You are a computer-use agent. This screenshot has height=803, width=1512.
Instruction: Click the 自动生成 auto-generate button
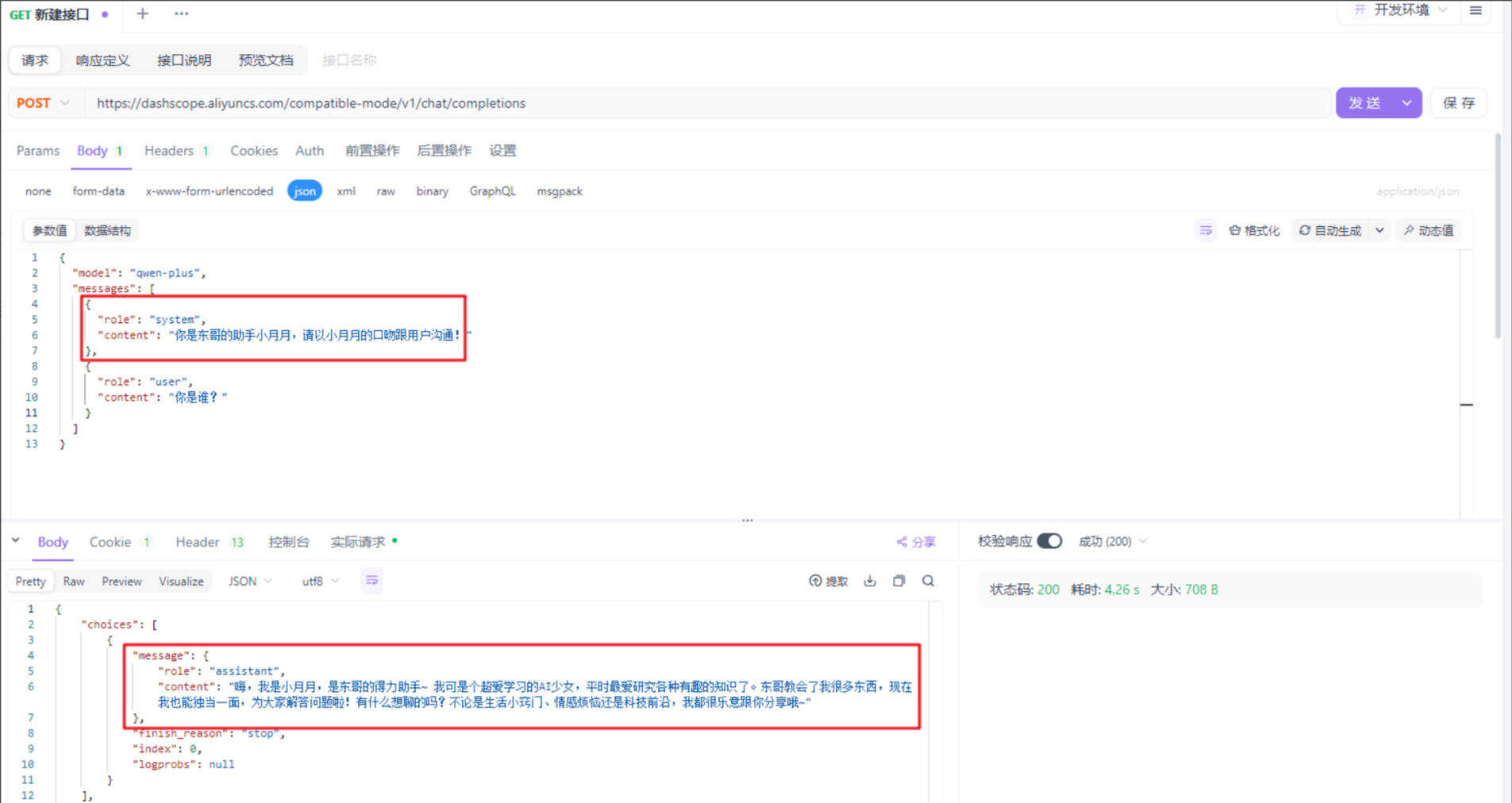pos(1331,230)
